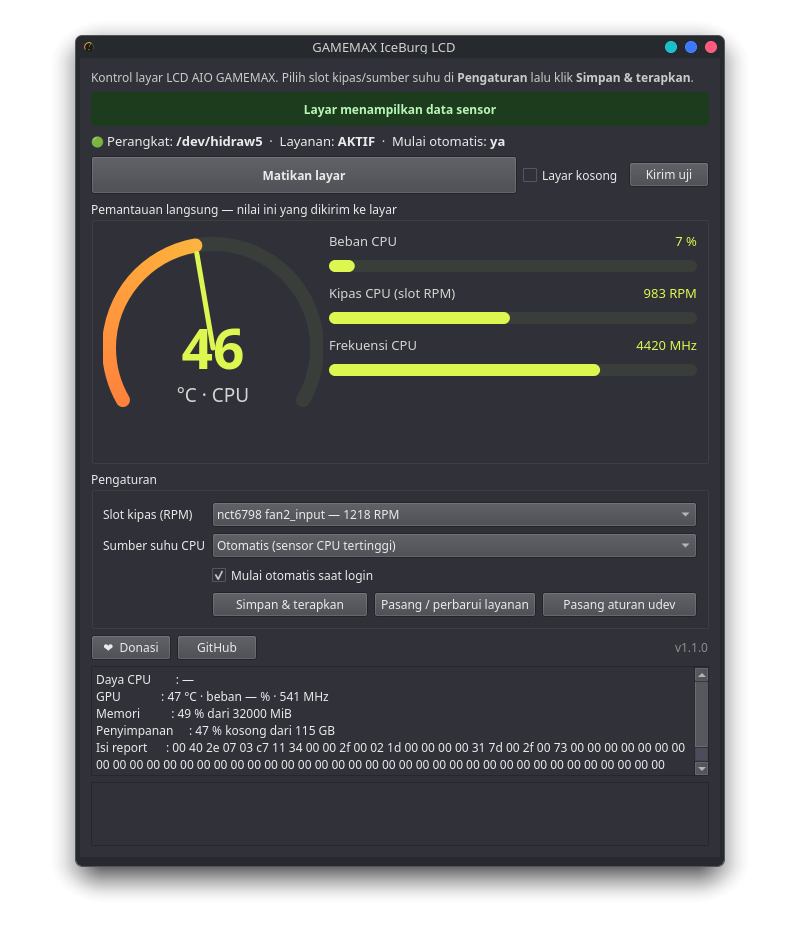Click the 'Mulai otomatis: ya' status text
The height and width of the screenshot is (952, 800).
click(448, 141)
